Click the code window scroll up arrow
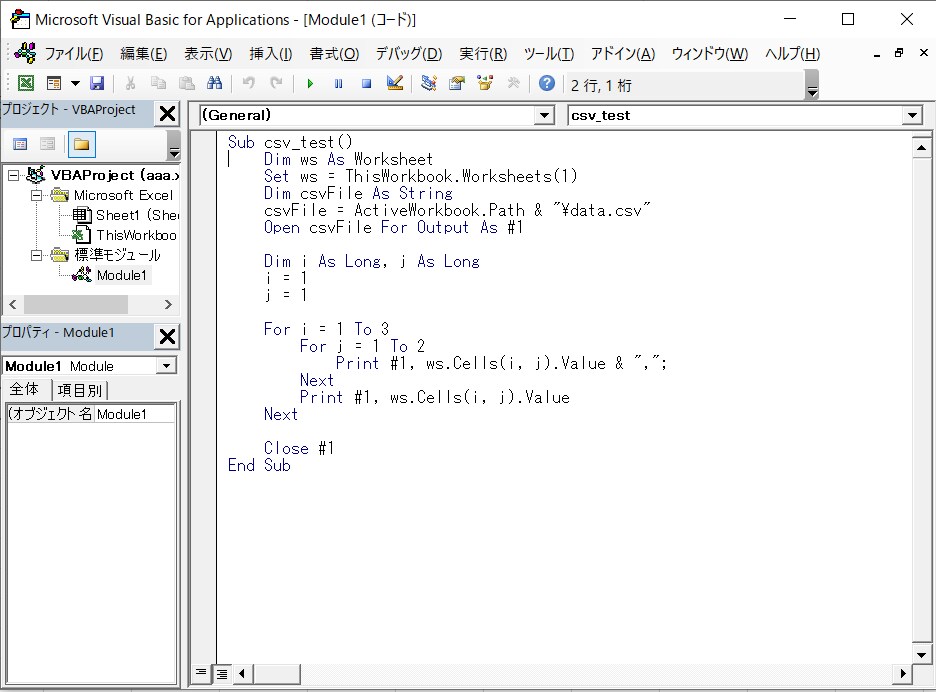This screenshot has width=936, height=692. [921, 147]
